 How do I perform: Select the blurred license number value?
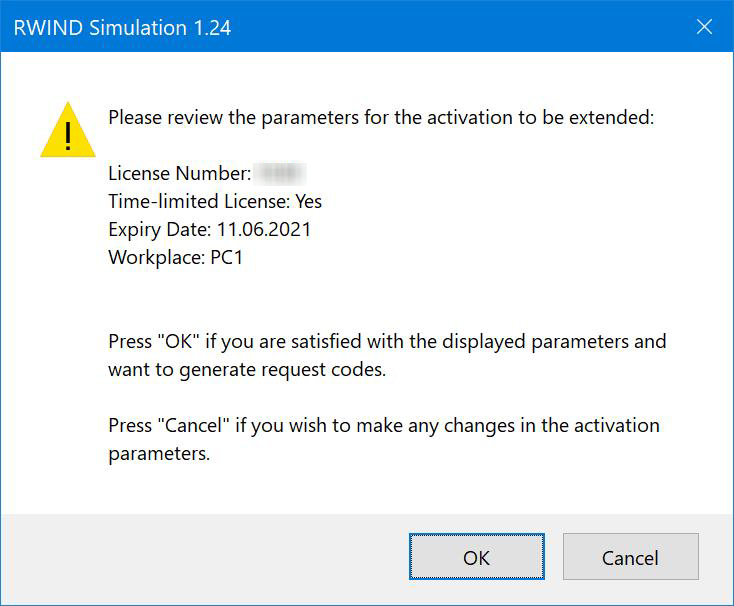pyautogui.click(x=280, y=174)
